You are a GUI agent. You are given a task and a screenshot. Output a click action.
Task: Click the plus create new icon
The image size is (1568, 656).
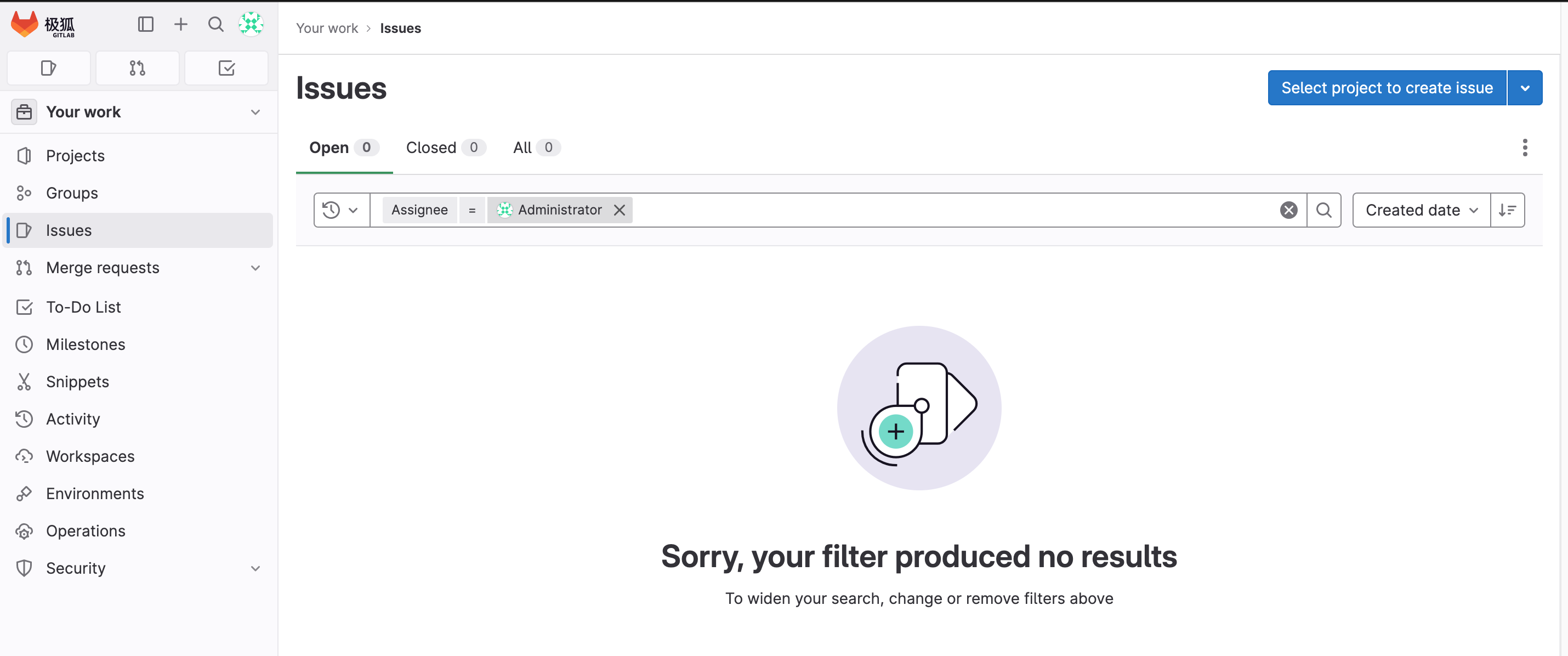pyautogui.click(x=181, y=24)
